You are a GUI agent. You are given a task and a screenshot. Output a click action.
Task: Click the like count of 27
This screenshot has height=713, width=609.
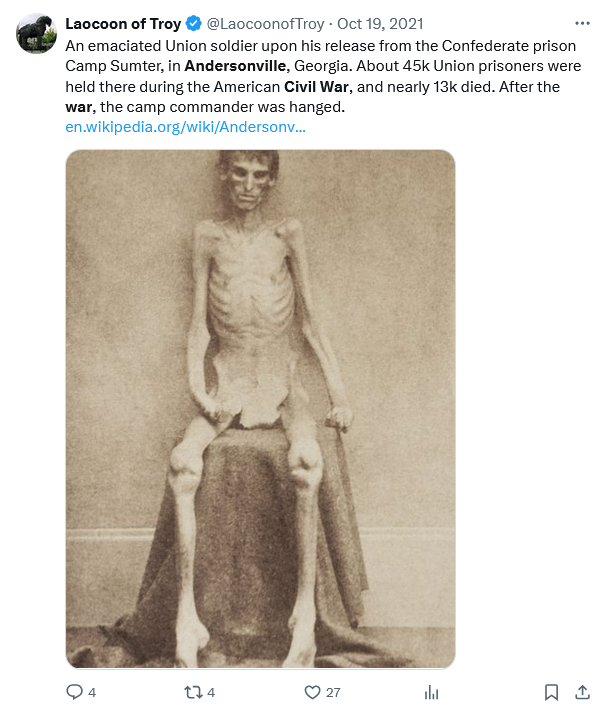333,693
